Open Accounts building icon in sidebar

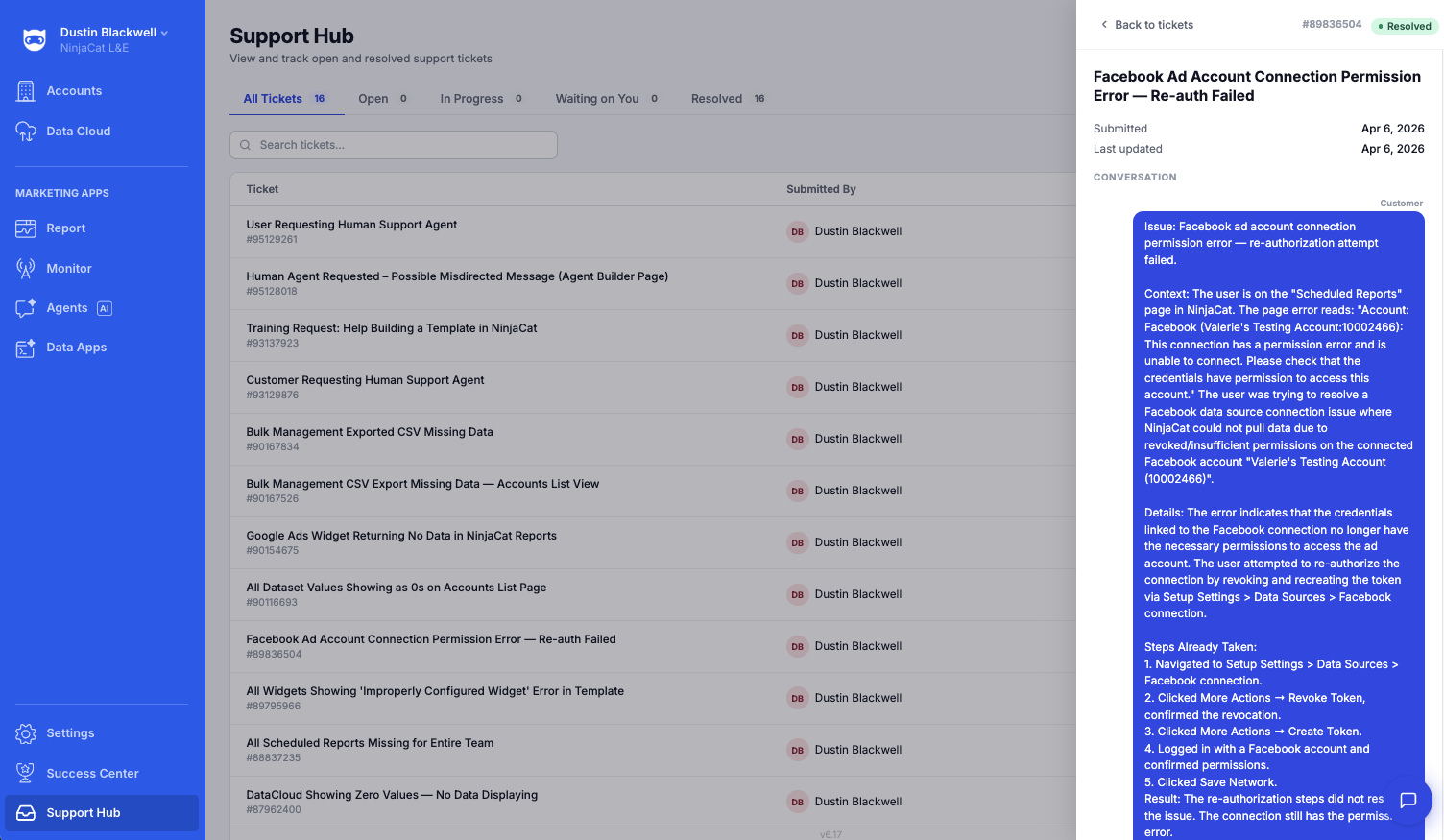(x=26, y=91)
